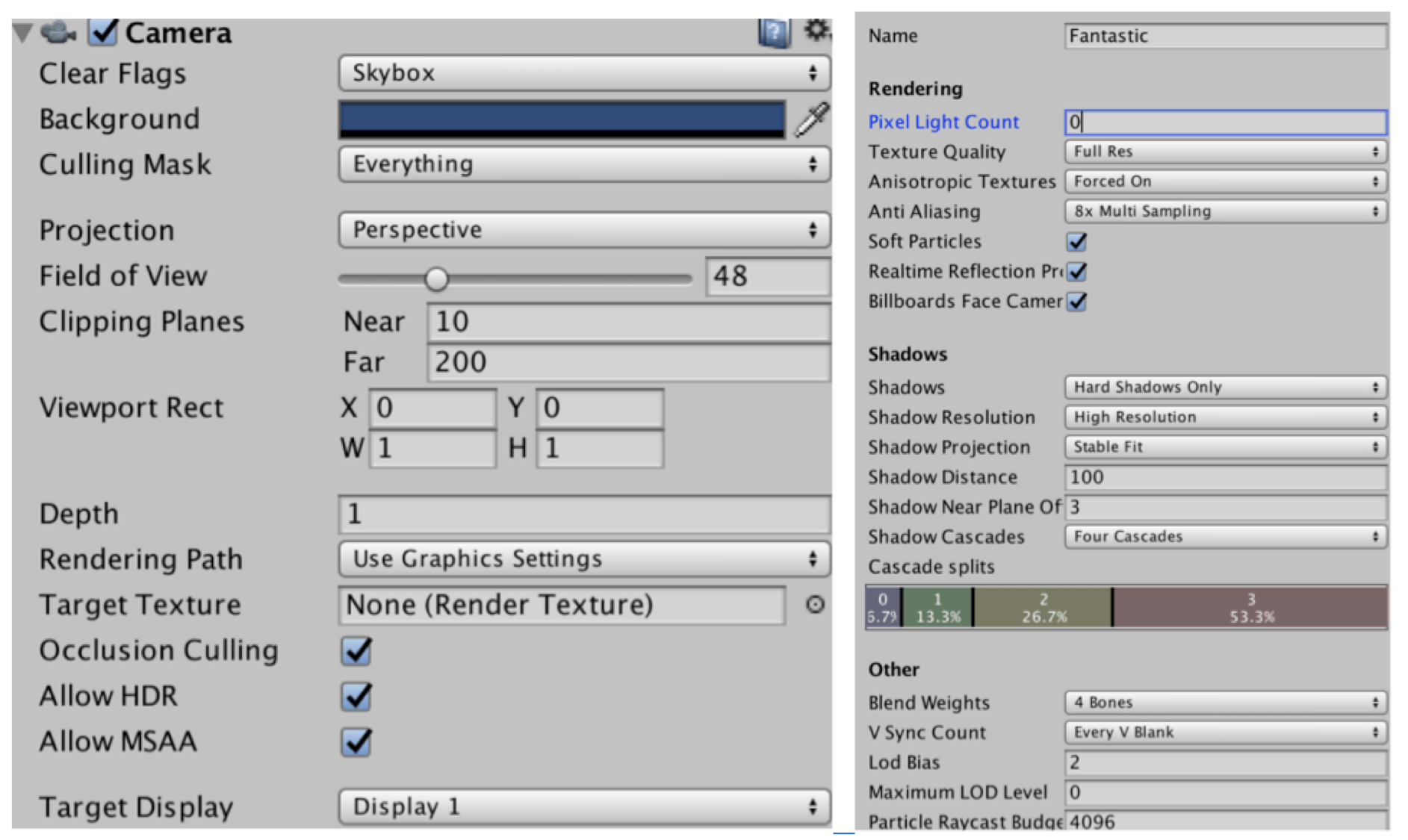Open the Texture Quality dropdown
Viewport: 1408px width, 840px height.
[x=1226, y=152]
